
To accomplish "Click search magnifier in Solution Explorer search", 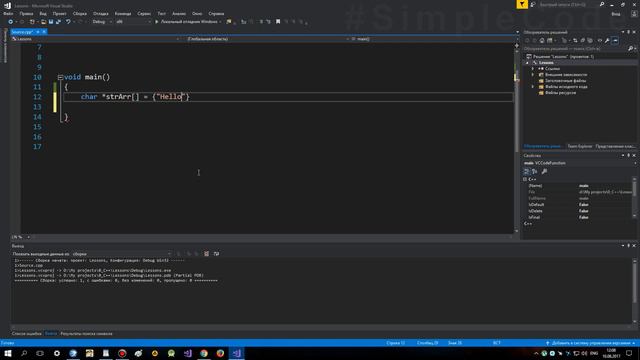I will (630, 49).
